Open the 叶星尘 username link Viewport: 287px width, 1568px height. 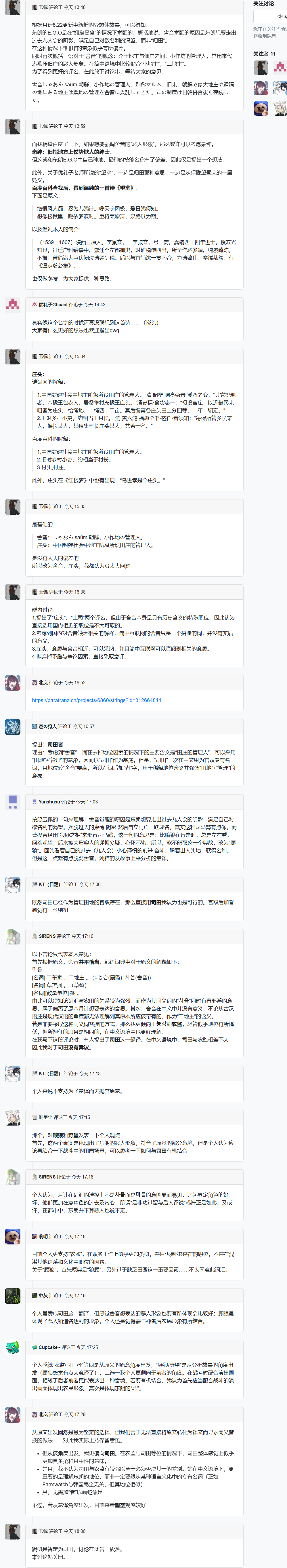(x=46, y=1117)
